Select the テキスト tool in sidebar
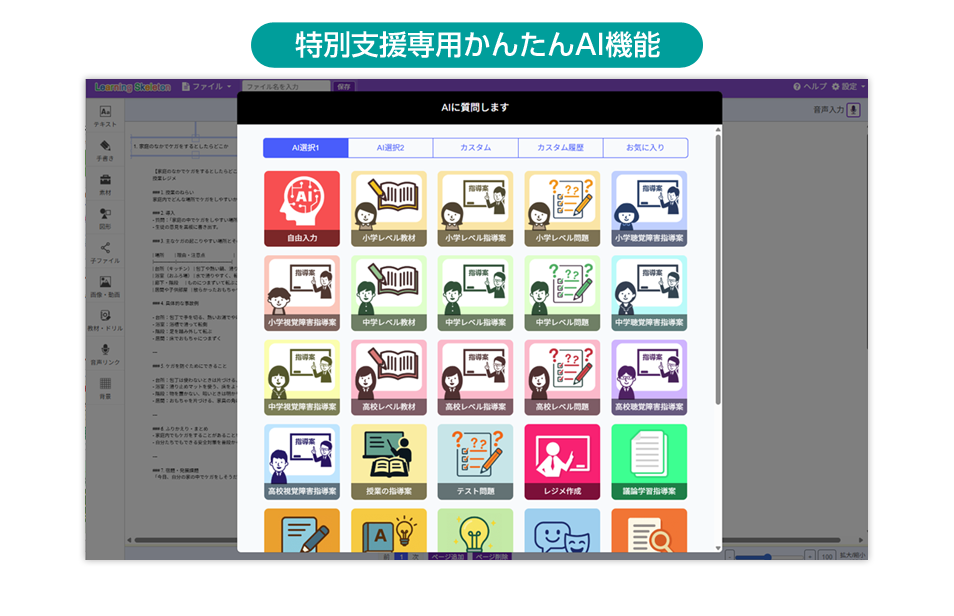The image size is (954, 616). coord(105,116)
